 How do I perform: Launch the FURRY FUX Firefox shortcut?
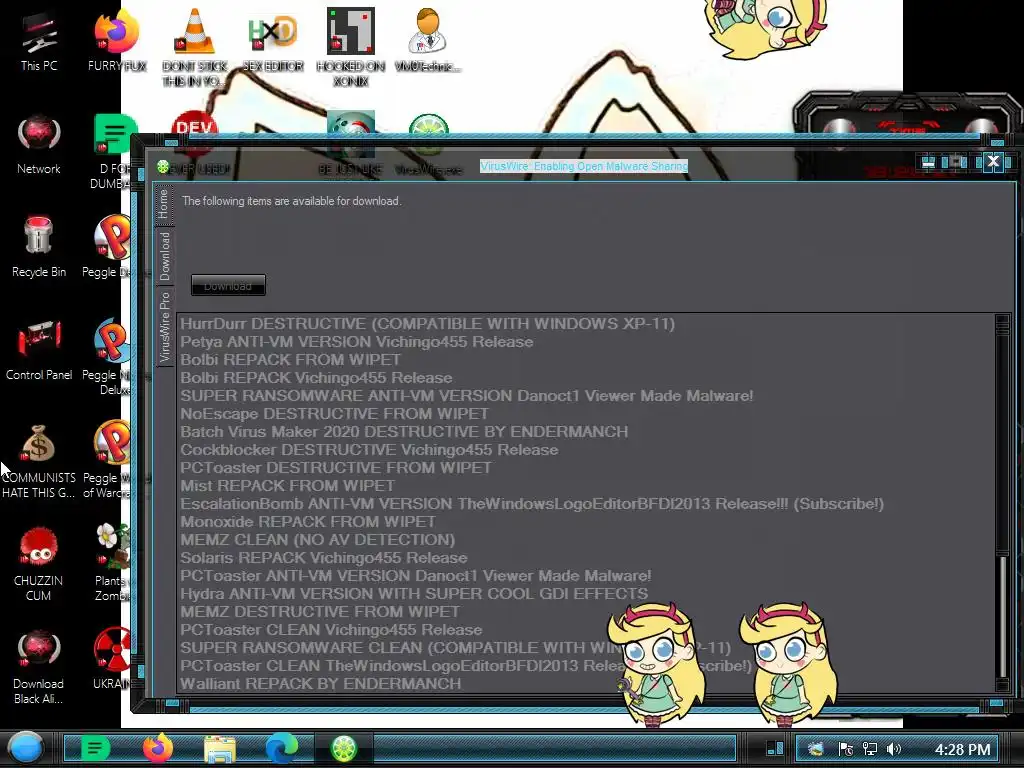pyautogui.click(x=117, y=42)
